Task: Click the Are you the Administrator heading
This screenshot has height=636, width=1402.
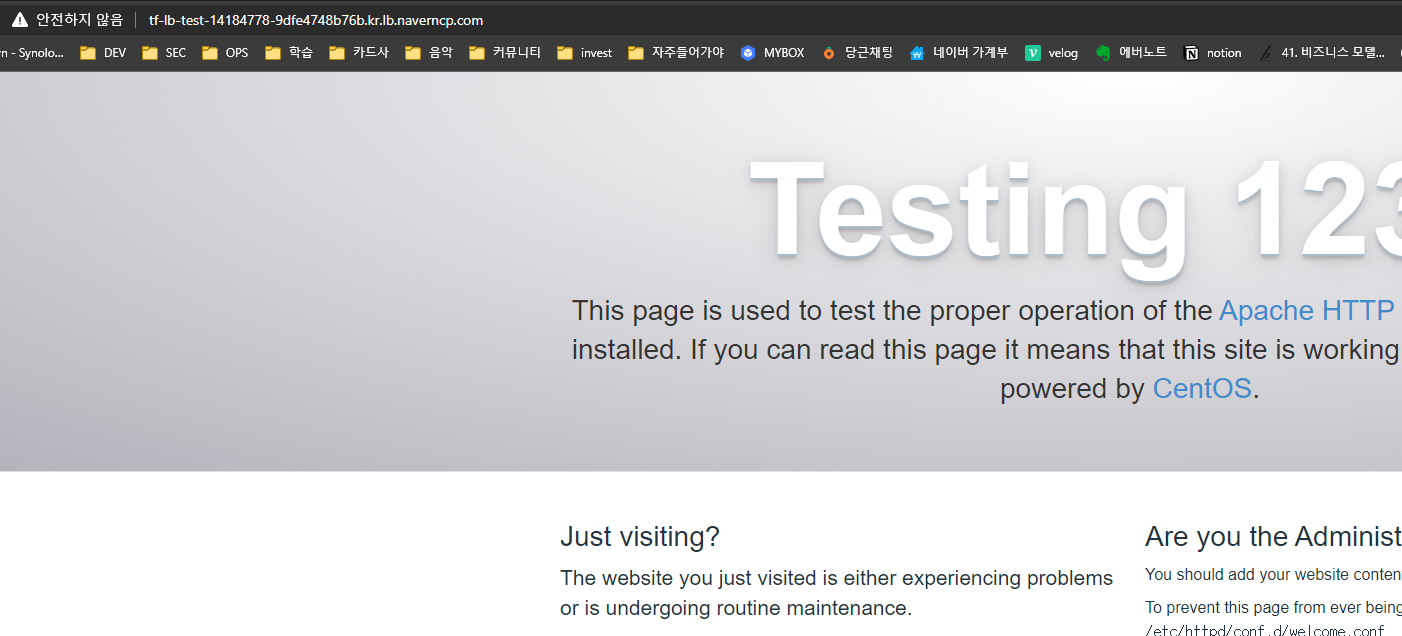Action: coord(1273,537)
